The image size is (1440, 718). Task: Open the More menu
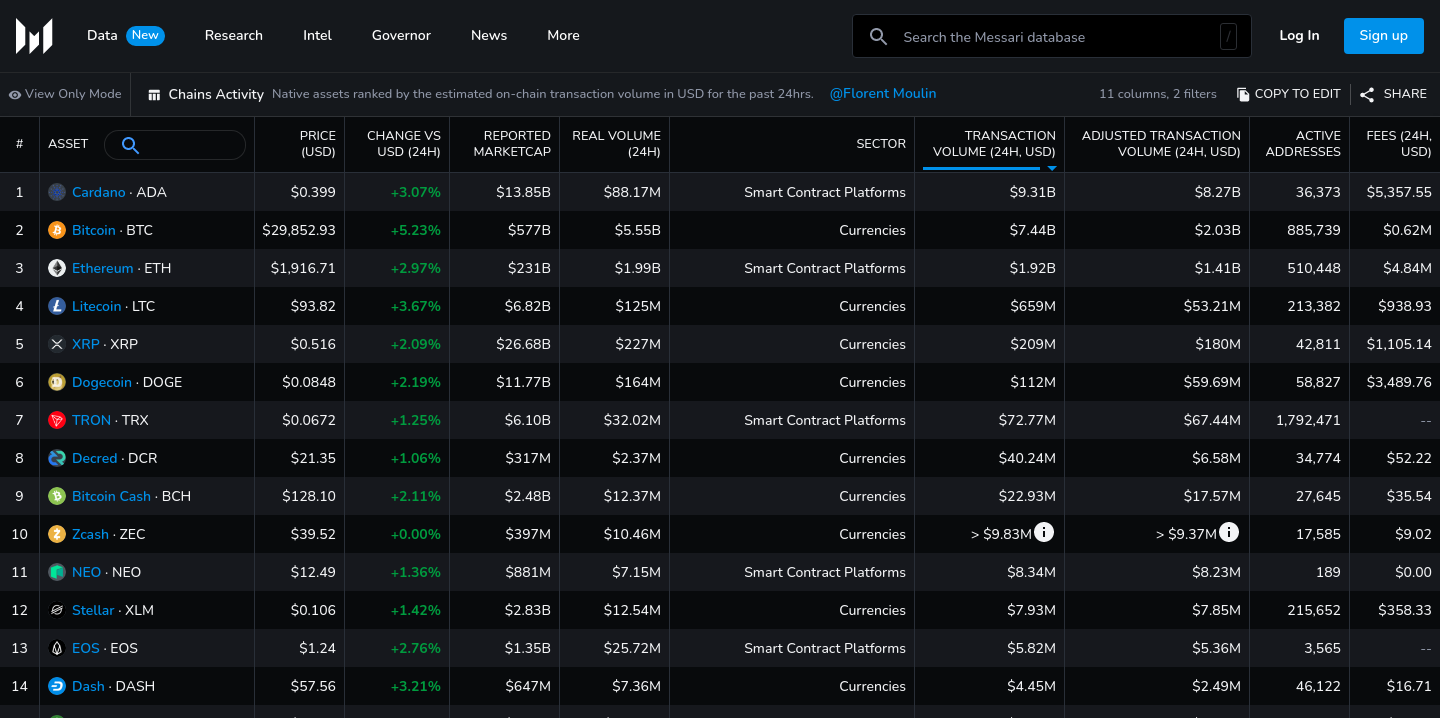[563, 35]
